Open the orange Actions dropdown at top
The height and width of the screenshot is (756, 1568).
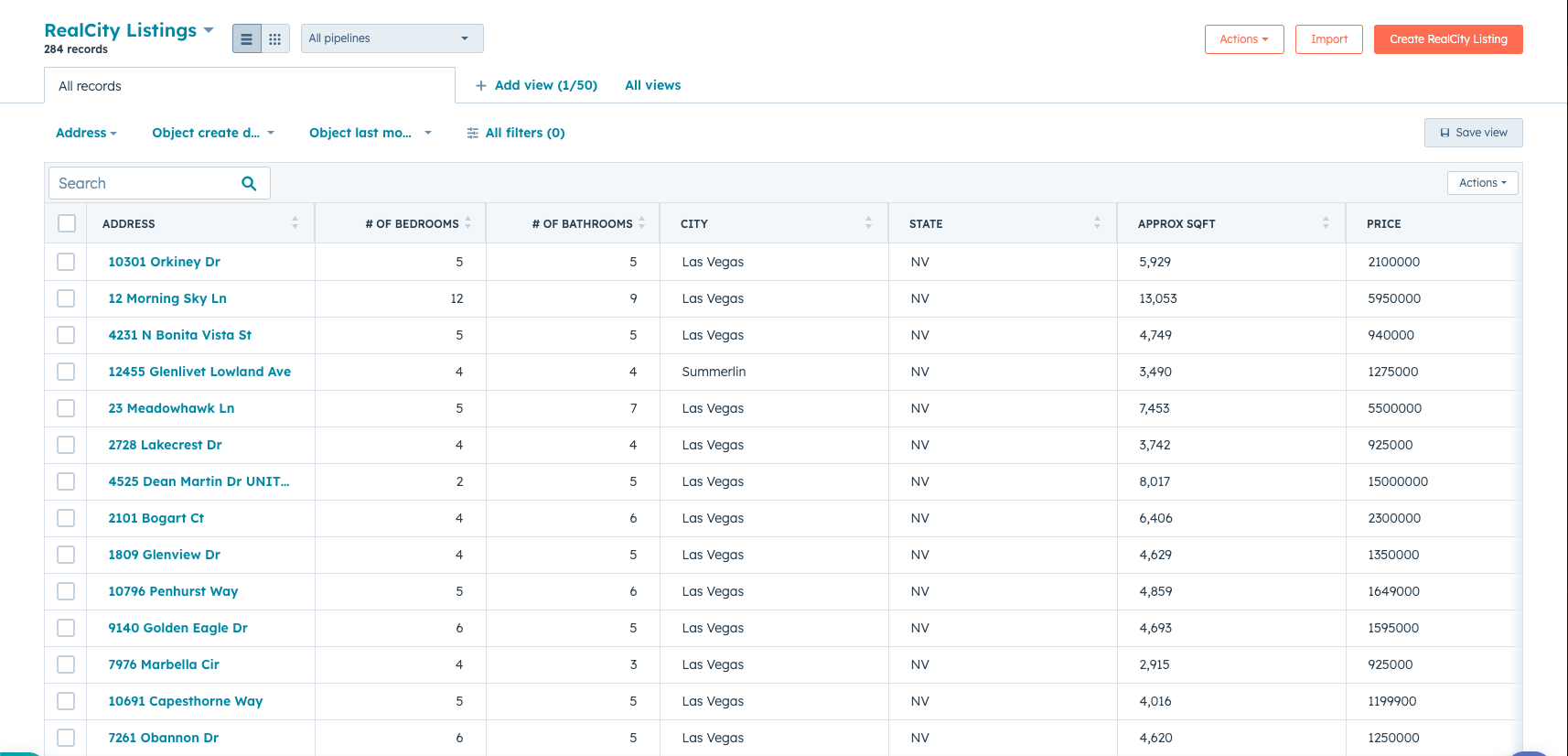coord(1243,39)
